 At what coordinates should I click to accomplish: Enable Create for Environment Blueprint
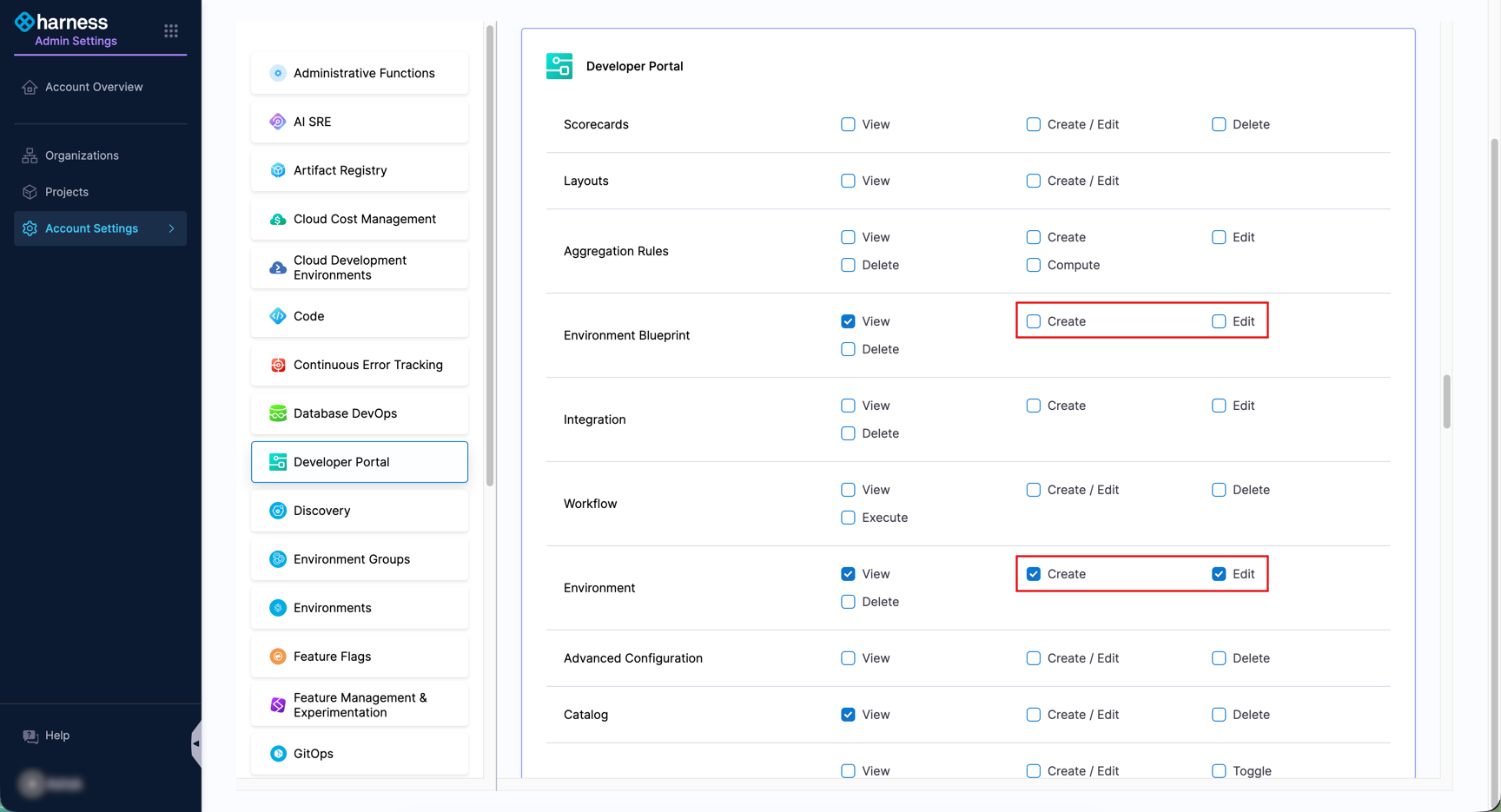(1033, 320)
